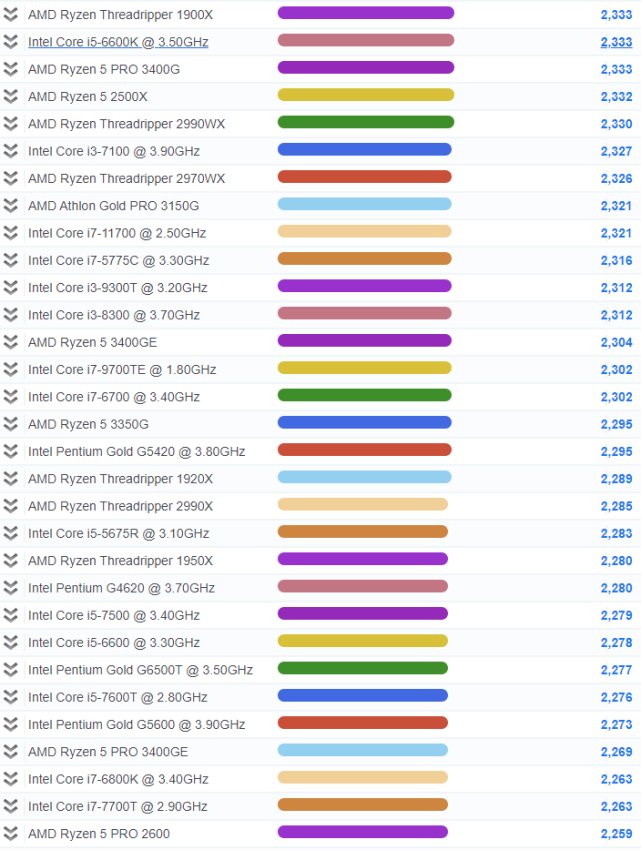The height and width of the screenshot is (850, 641).
Task: Expand the AMD Ryzen 5 2500X chevron
Action: pyautogui.click(x=10, y=96)
